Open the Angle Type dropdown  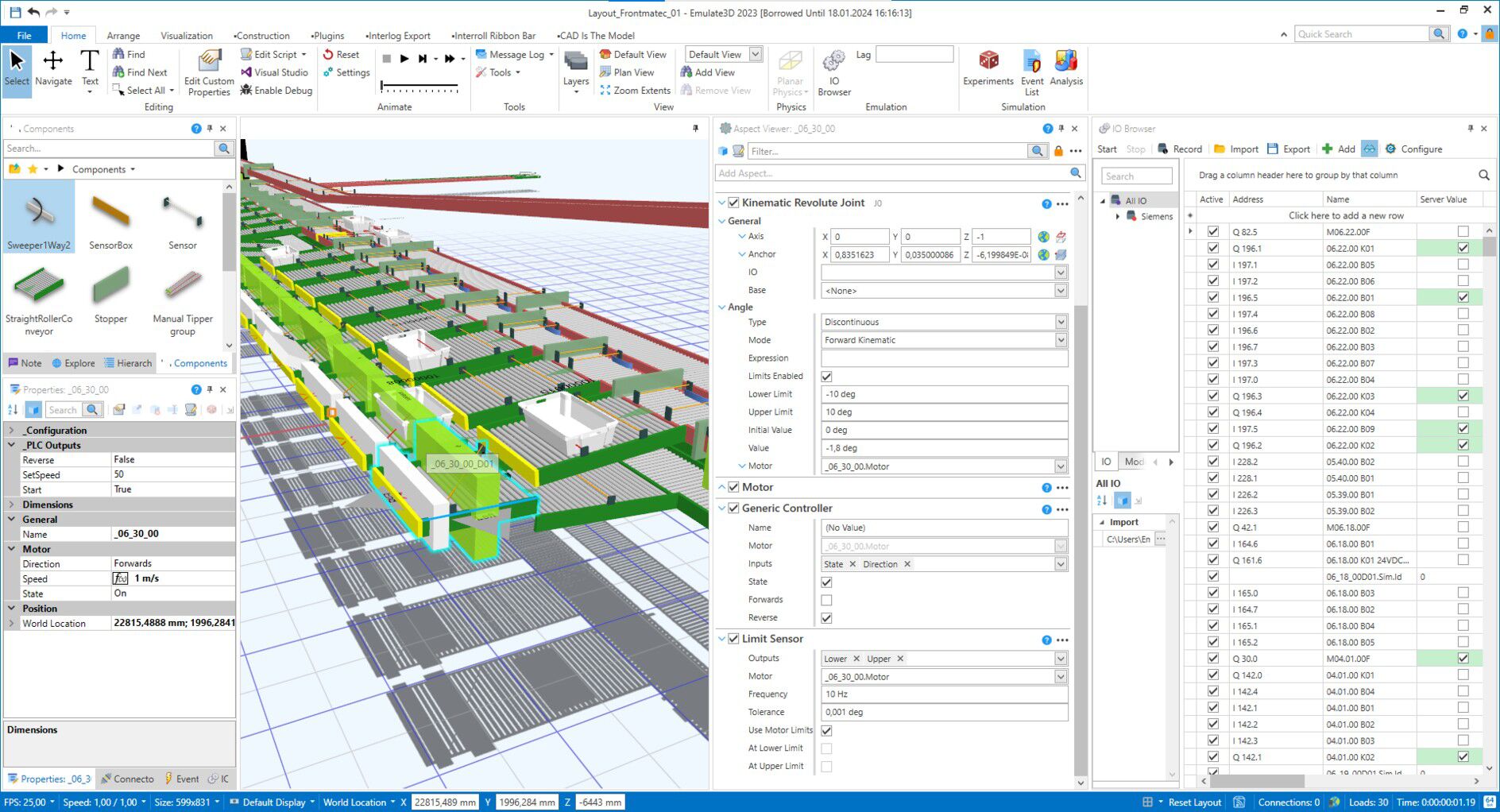click(1060, 322)
